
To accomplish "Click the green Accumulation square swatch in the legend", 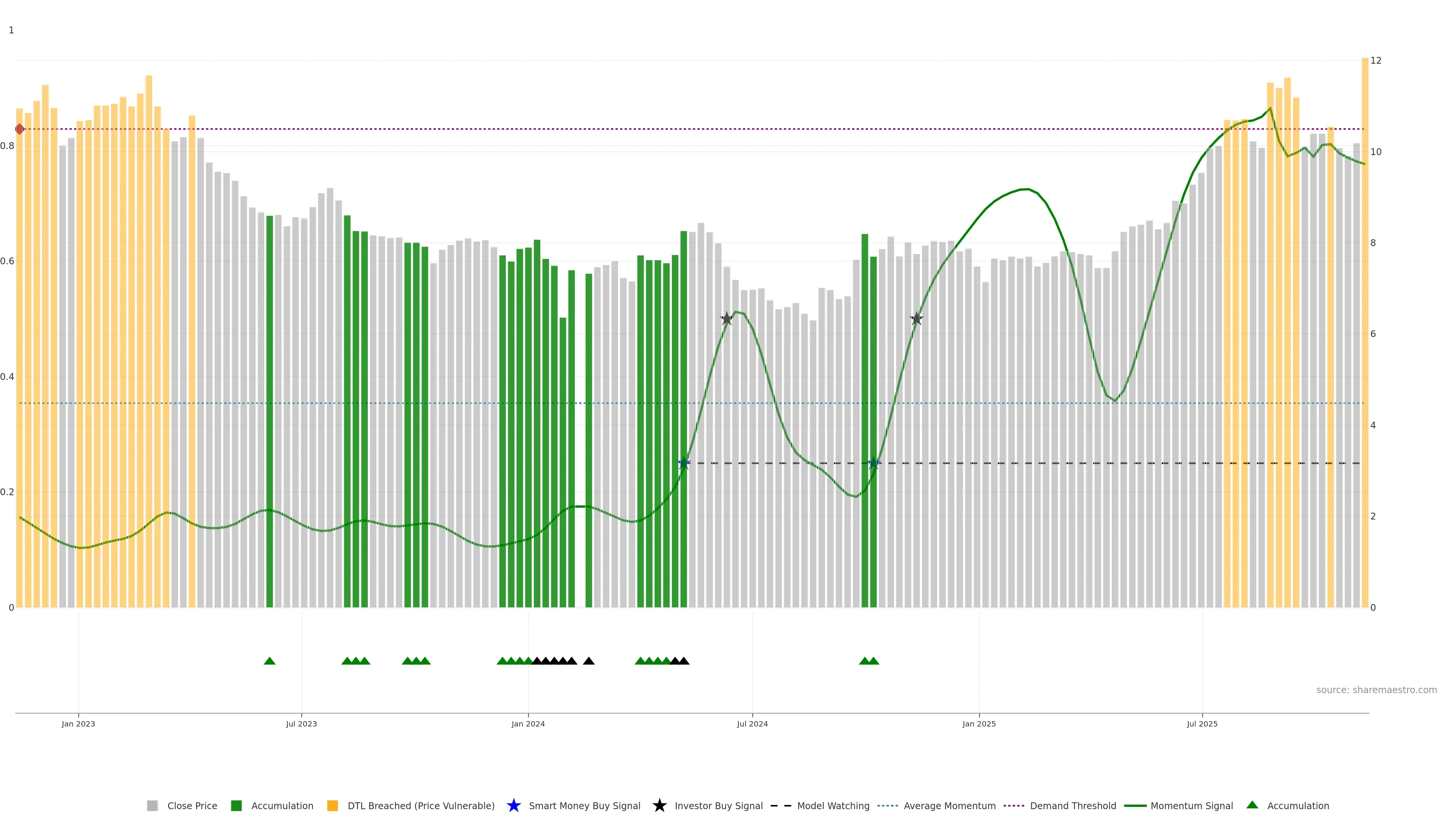I will [x=236, y=805].
